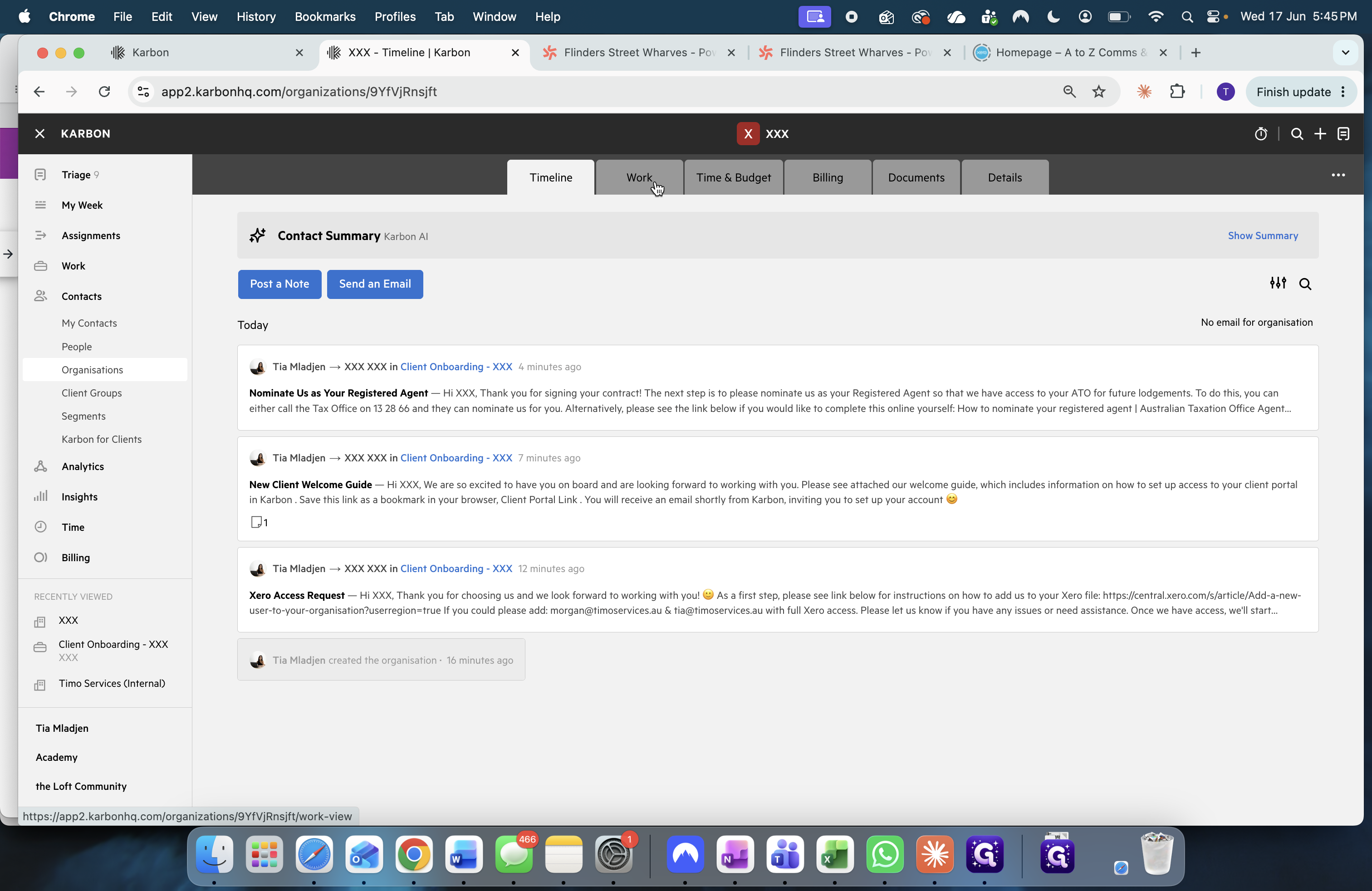Click the red XXX organisation avatar
Image resolution: width=1372 pixels, height=891 pixels.
pyautogui.click(x=748, y=134)
